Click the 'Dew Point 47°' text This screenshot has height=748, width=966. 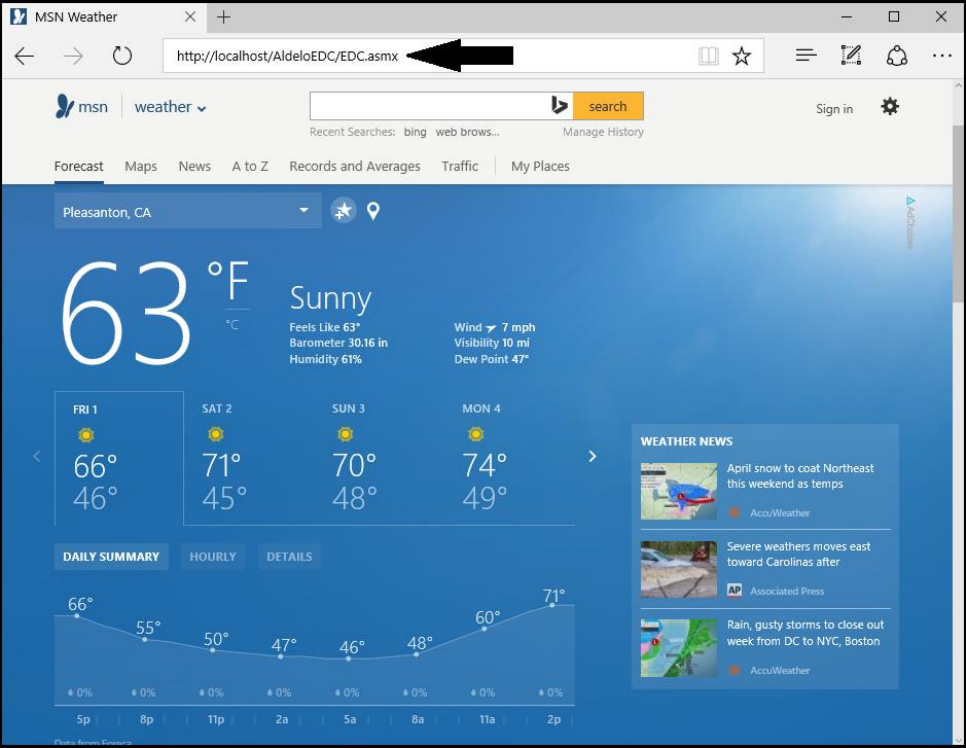(492, 359)
